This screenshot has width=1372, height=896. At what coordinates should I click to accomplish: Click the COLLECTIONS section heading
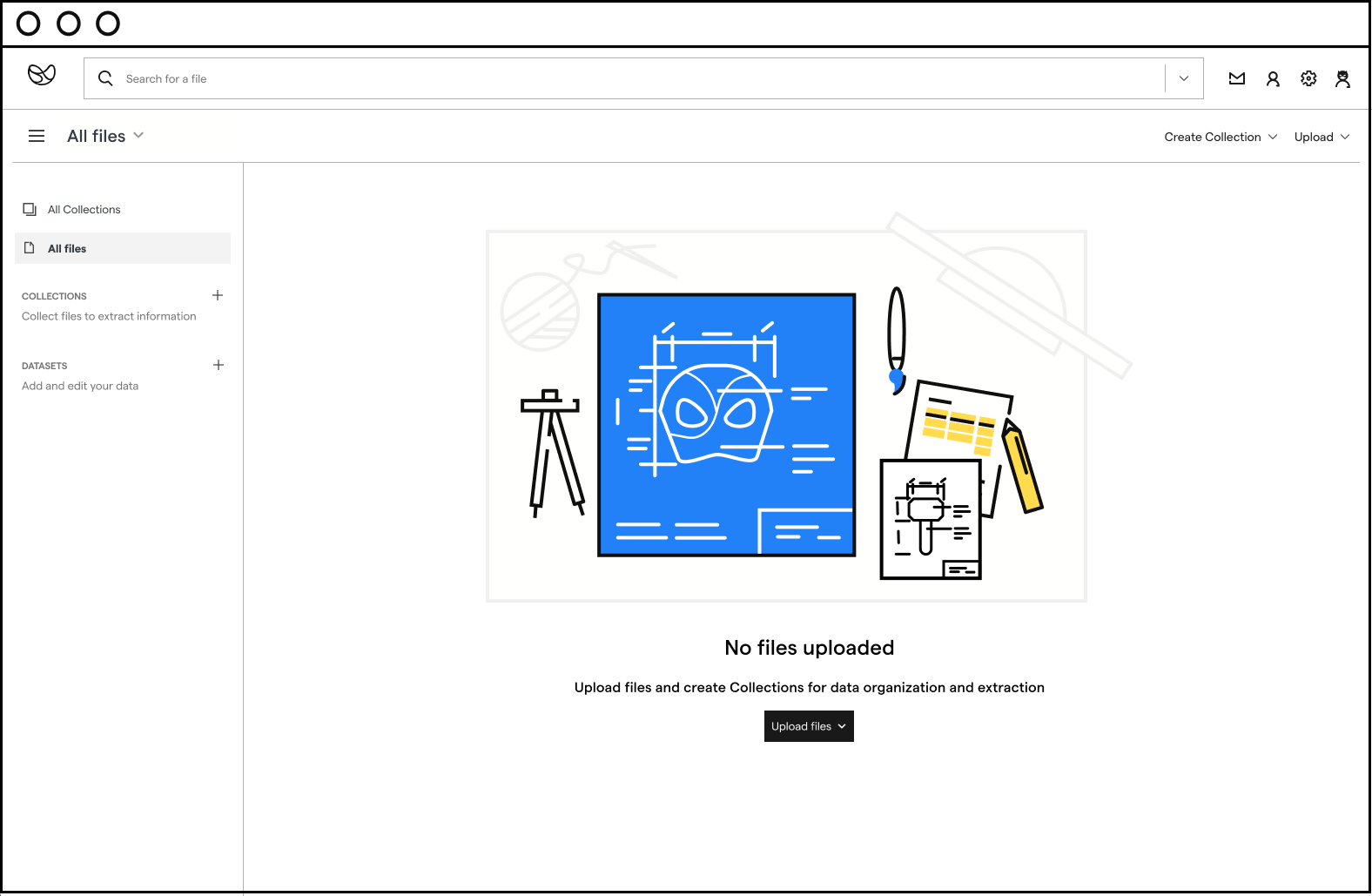point(54,296)
